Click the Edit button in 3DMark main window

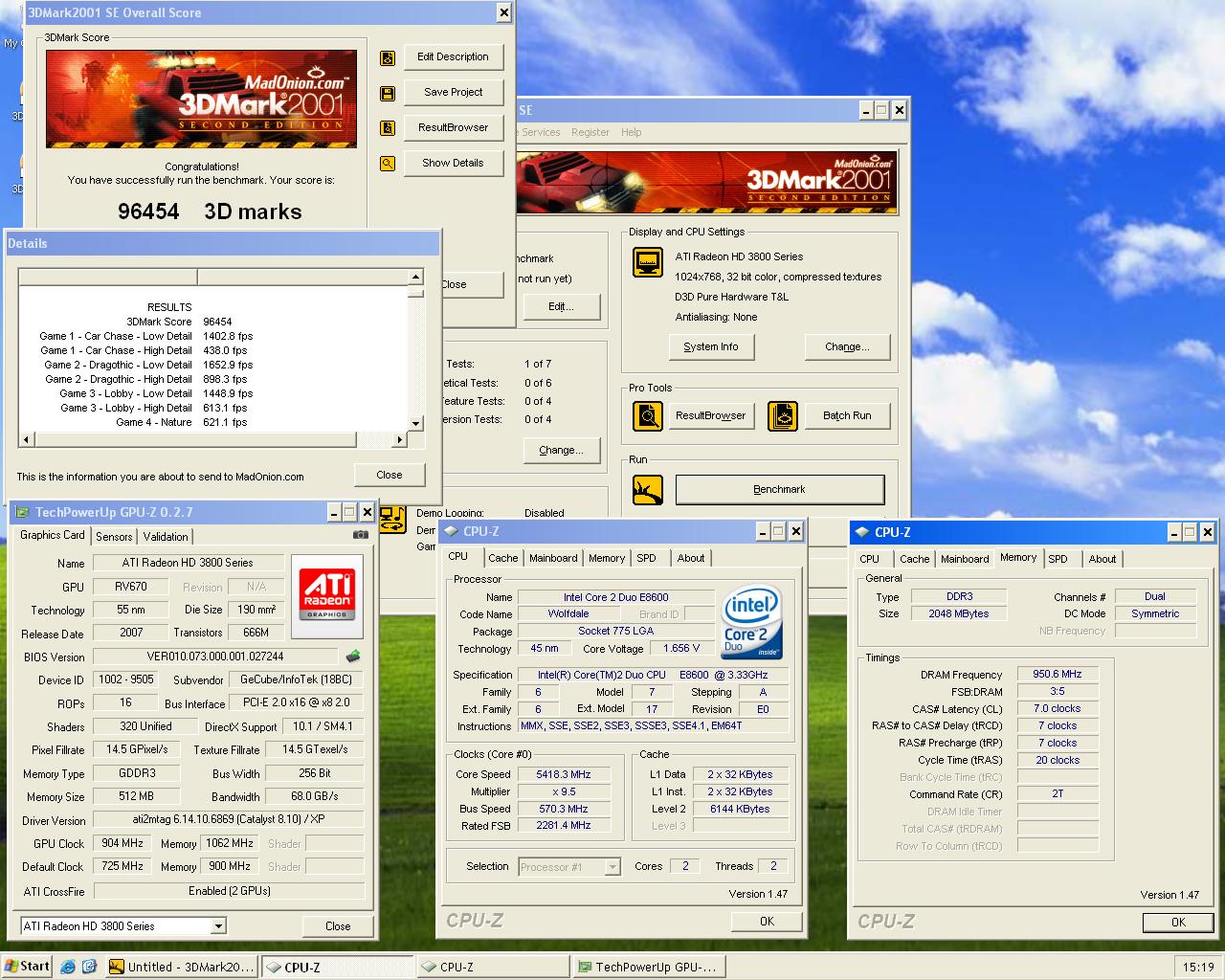(562, 306)
